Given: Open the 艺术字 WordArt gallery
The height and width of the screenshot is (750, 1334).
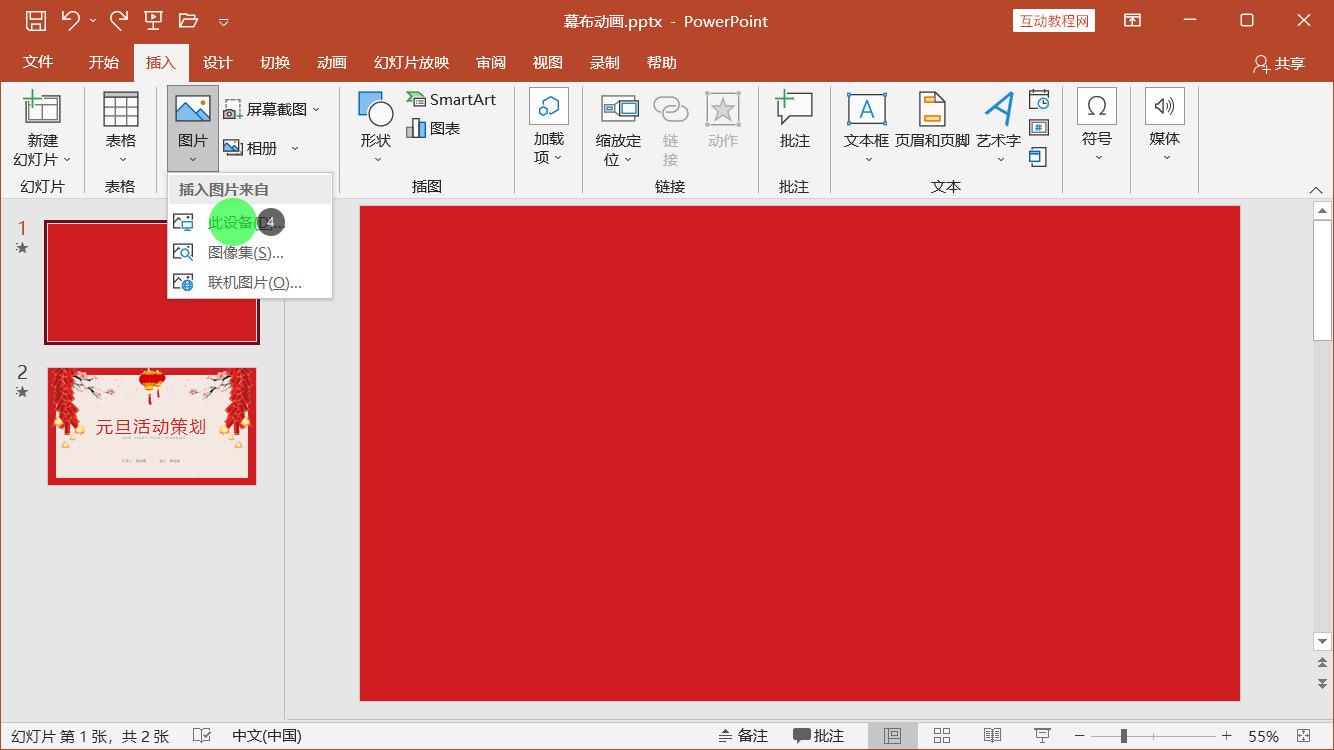Looking at the screenshot, I should pos(999,129).
